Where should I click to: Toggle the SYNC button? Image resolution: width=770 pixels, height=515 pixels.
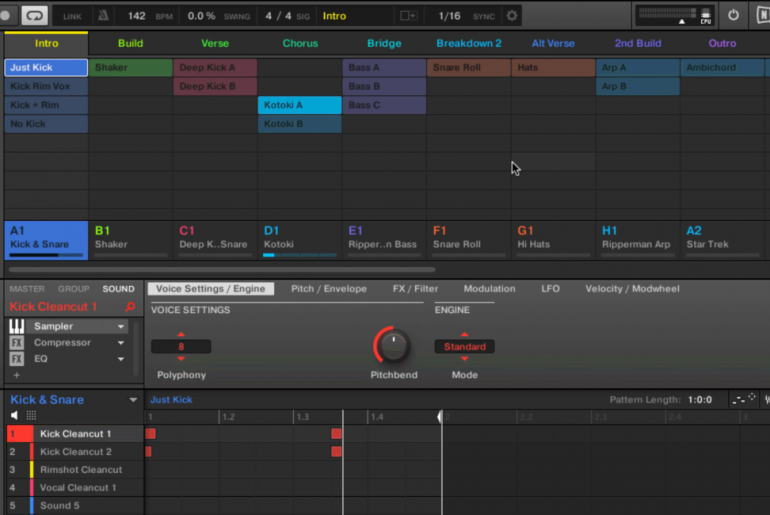[x=484, y=16]
